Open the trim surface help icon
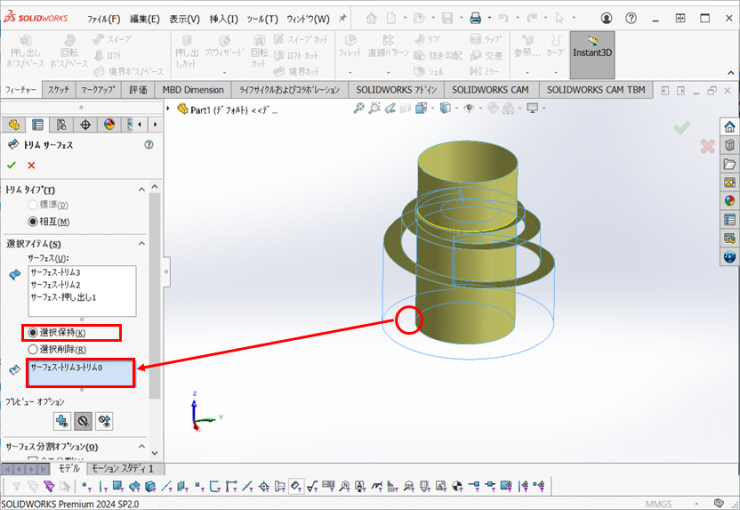Screen dimensions: 740x510 (x=149, y=145)
